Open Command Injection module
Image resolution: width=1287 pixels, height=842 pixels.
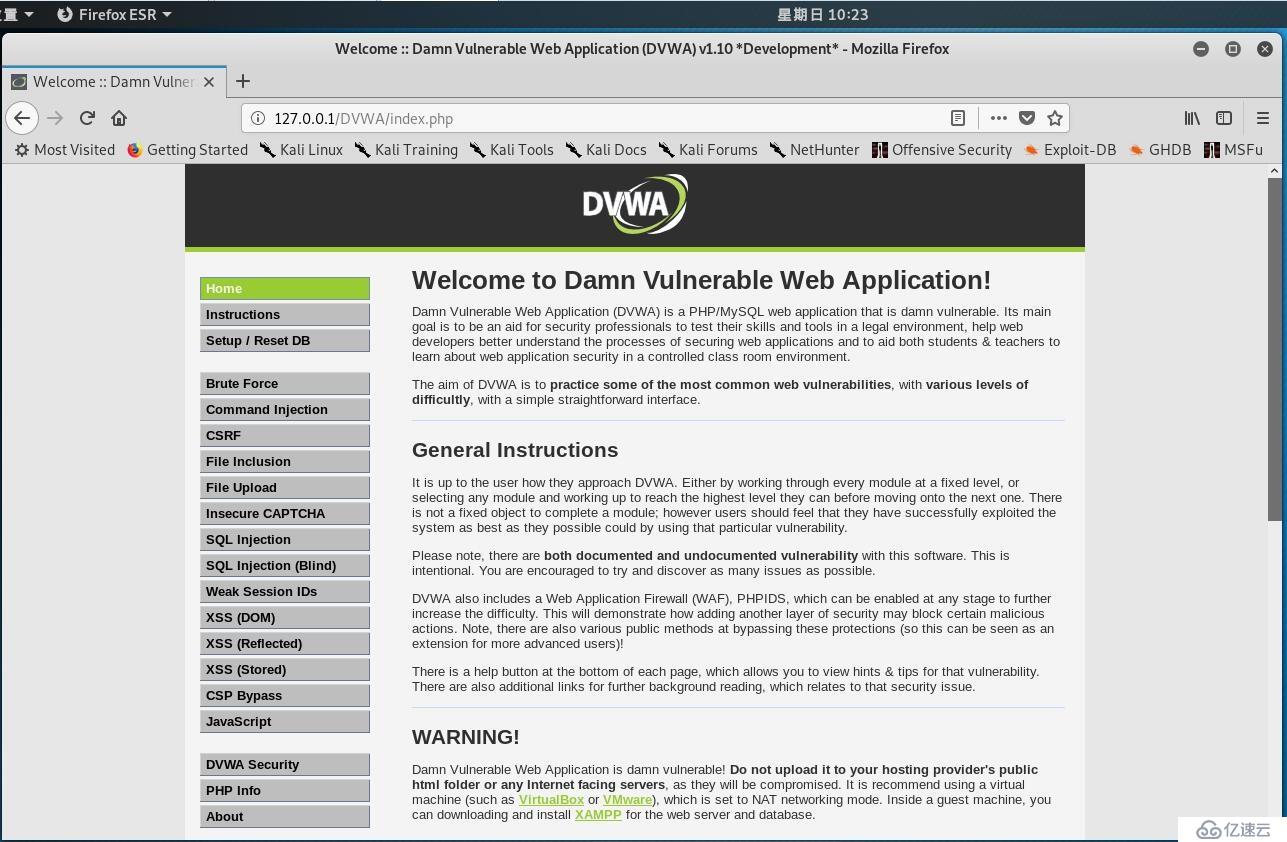[285, 409]
